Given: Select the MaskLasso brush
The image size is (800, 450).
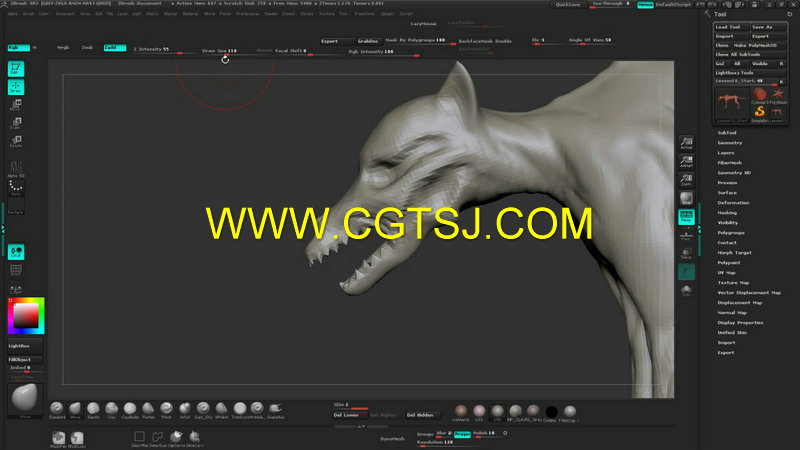Looking at the screenshot, I should [x=77, y=439].
